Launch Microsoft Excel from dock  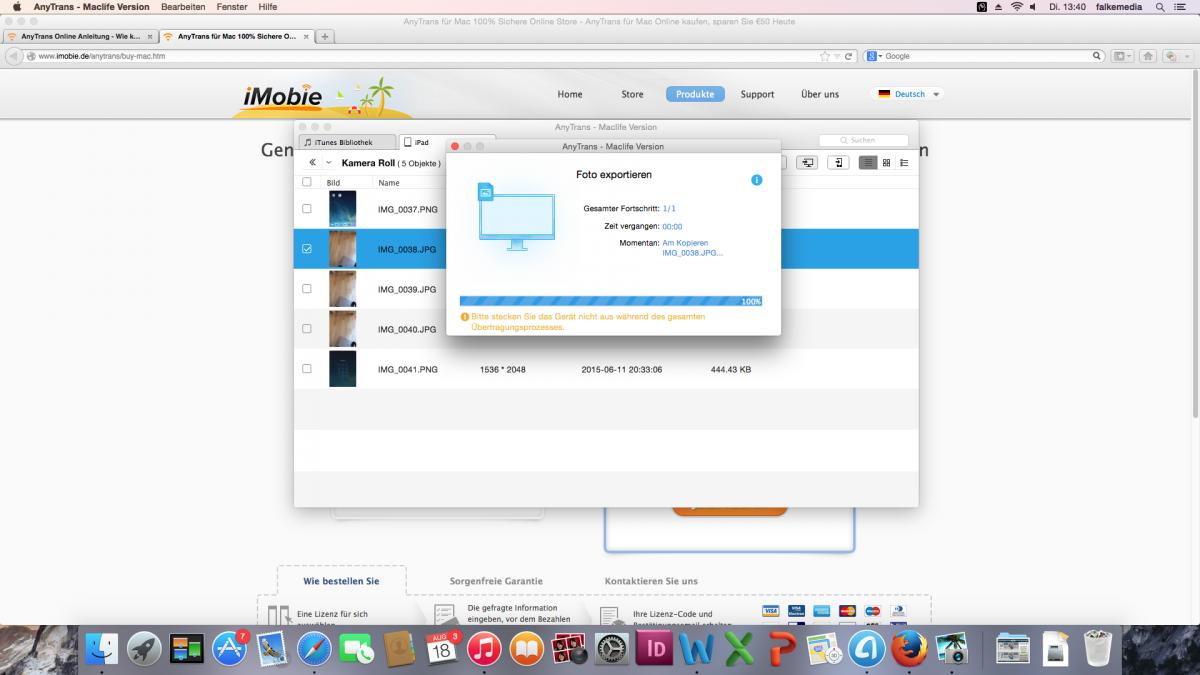pyautogui.click(x=739, y=650)
